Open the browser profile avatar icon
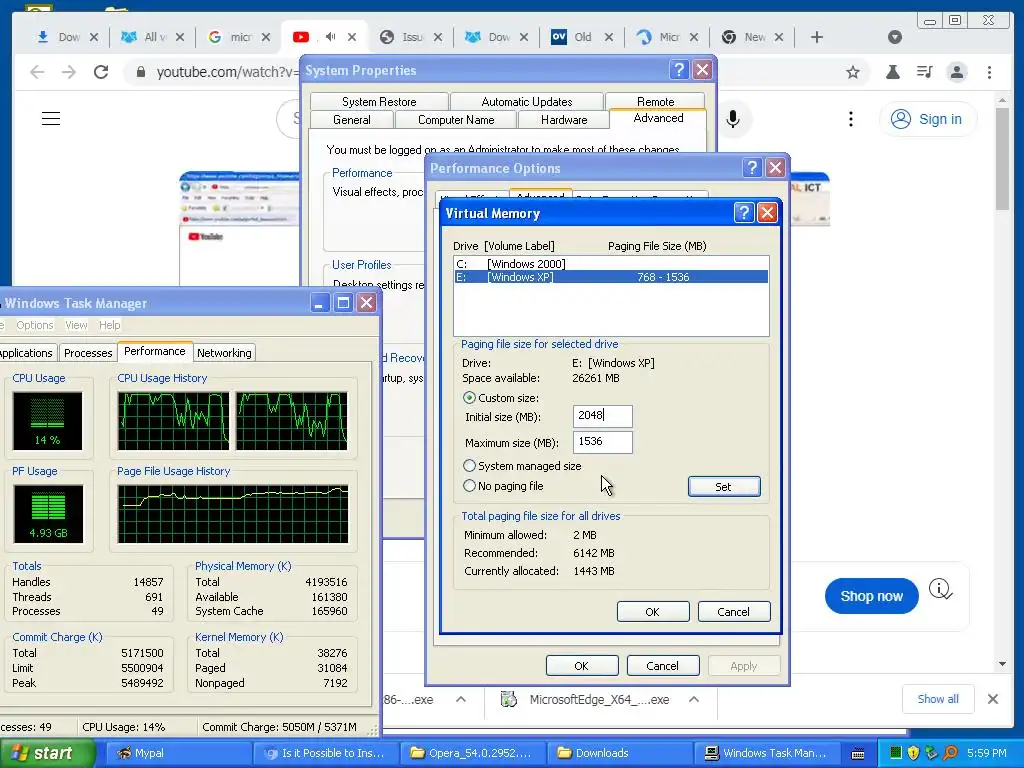Viewport: 1024px width, 768px height. 957,72
